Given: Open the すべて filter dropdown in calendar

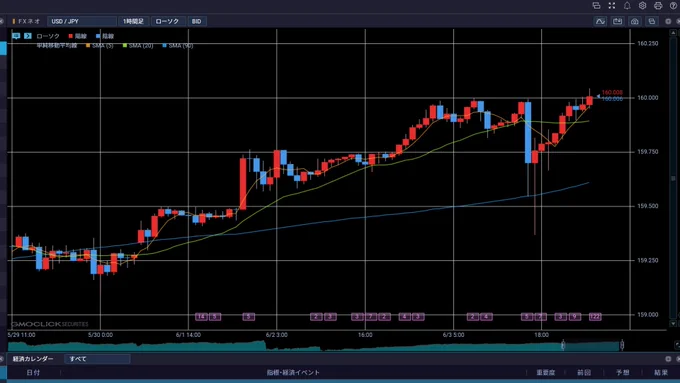Looking at the screenshot, I should (x=98, y=359).
